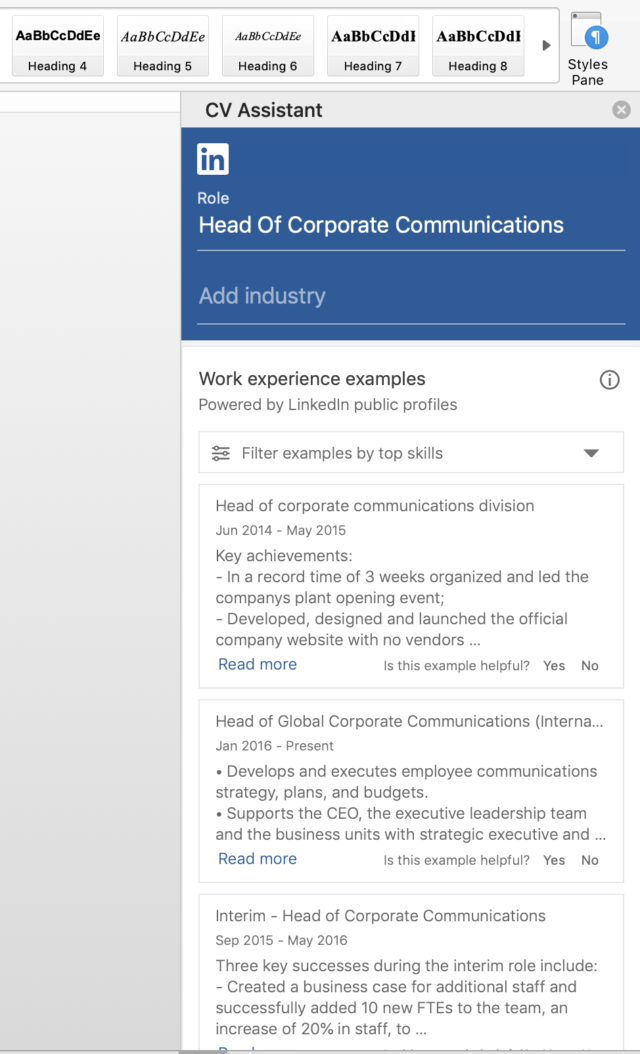The image size is (640, 1054).
Task: Open Filter examples by top skills dropdown
Action: pyautogui.click(x=591, y=453)
